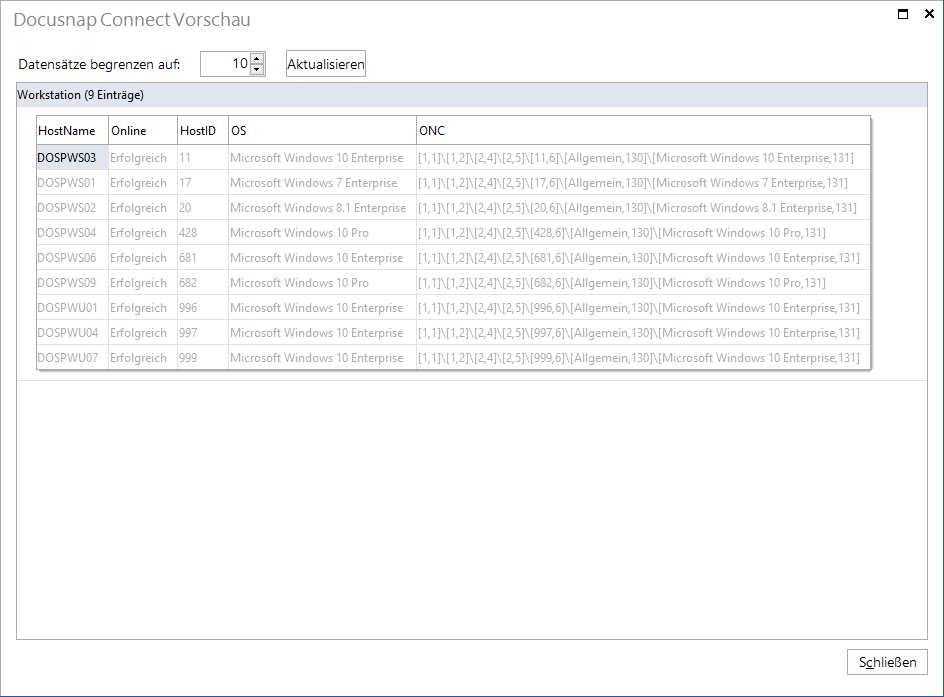Sort by the ONC column header
The image size is (944, 697).
point(643,131)
